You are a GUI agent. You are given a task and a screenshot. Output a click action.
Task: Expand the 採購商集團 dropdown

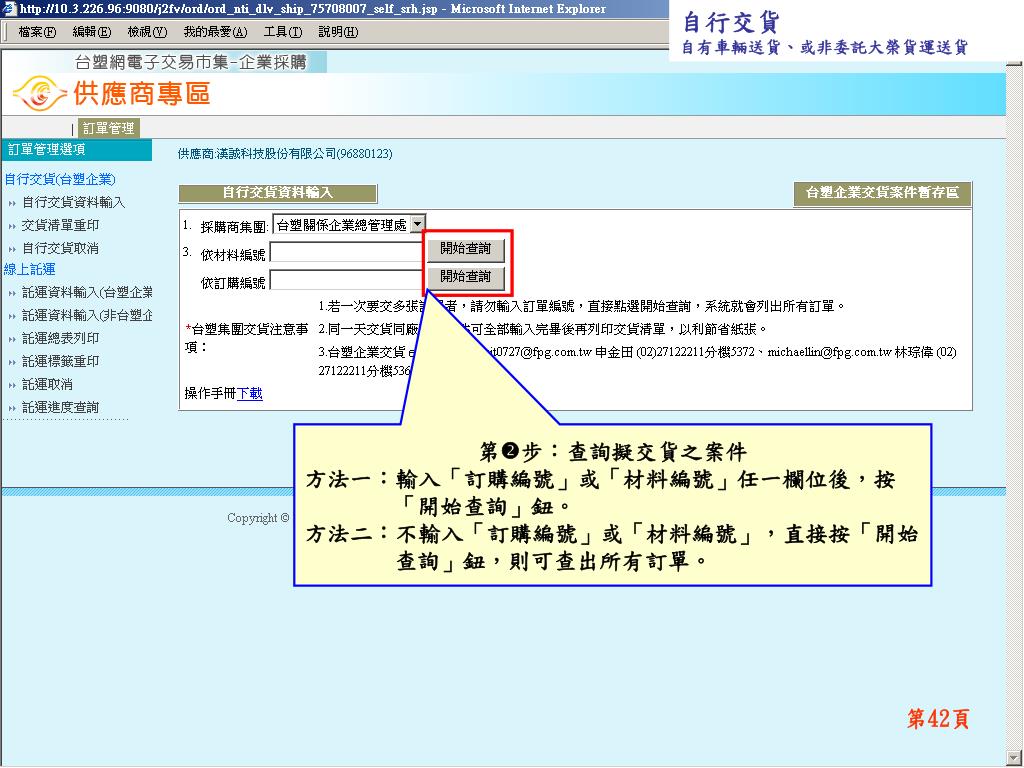tap(417, 225)
